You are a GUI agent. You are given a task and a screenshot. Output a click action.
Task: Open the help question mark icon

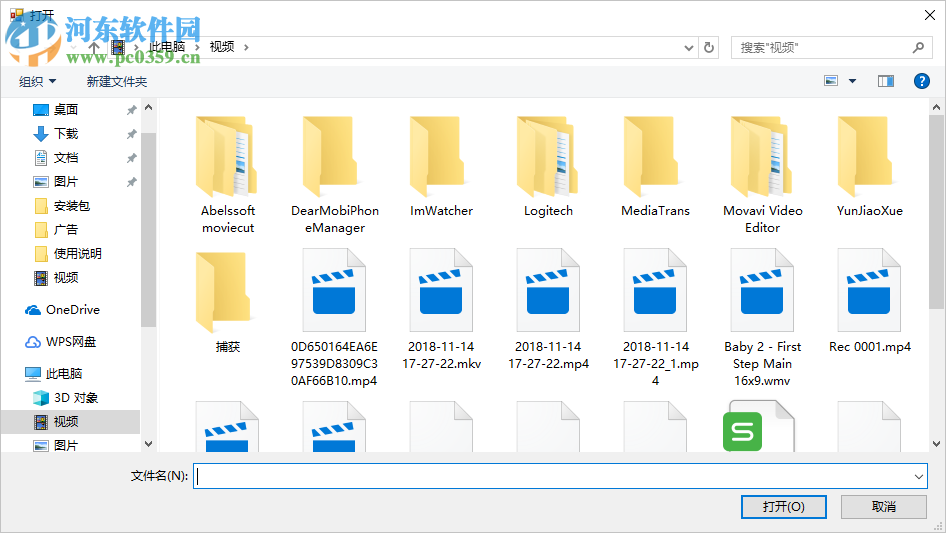[921, 81]
